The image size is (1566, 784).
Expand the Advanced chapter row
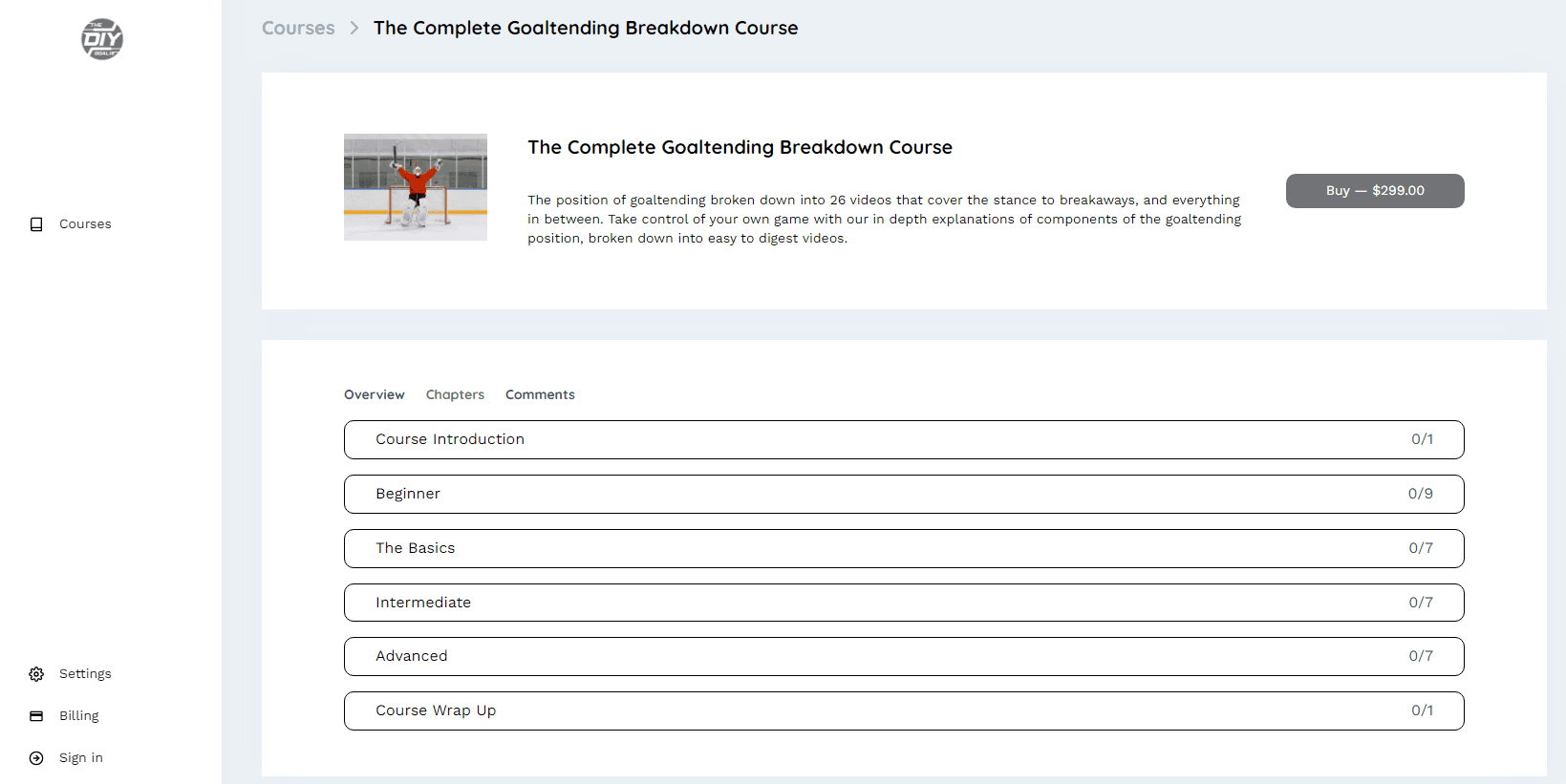903,656
